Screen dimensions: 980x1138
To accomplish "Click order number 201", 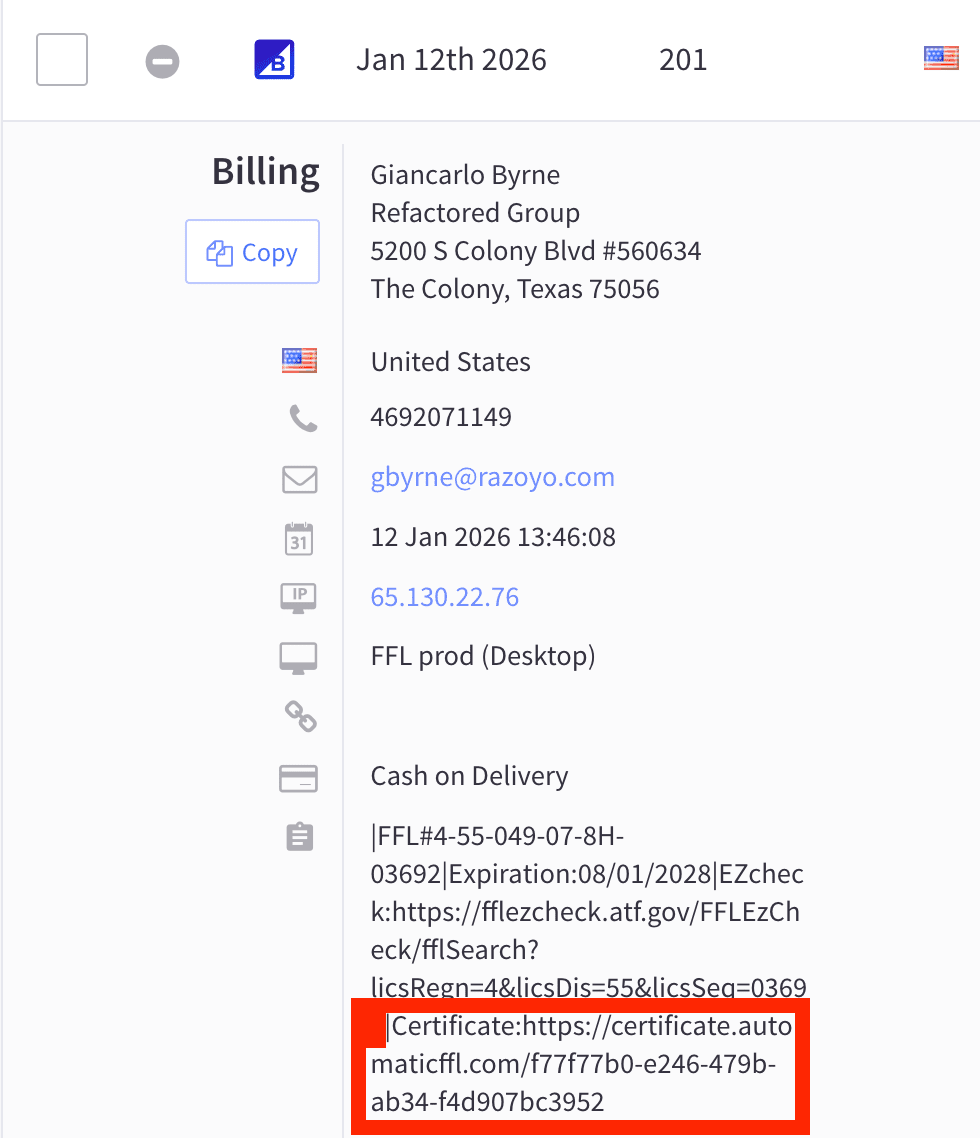I will pyautogui.click(x=683, y=60).
